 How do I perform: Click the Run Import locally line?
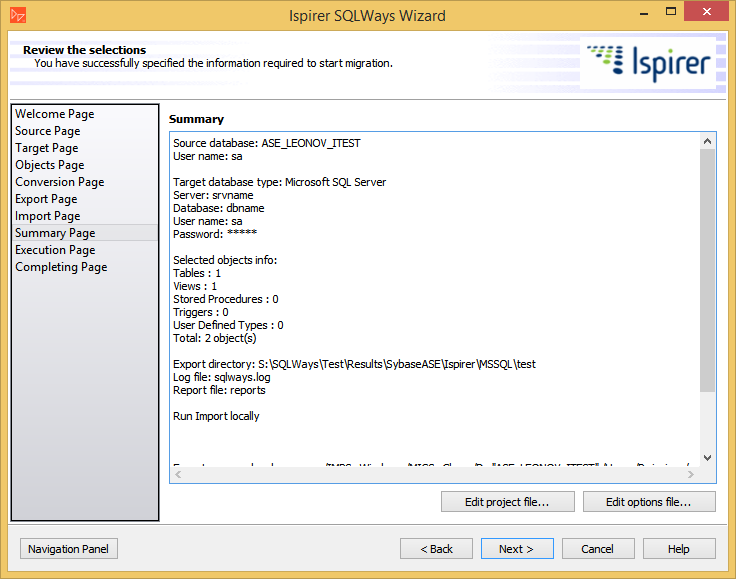point(216,416)
